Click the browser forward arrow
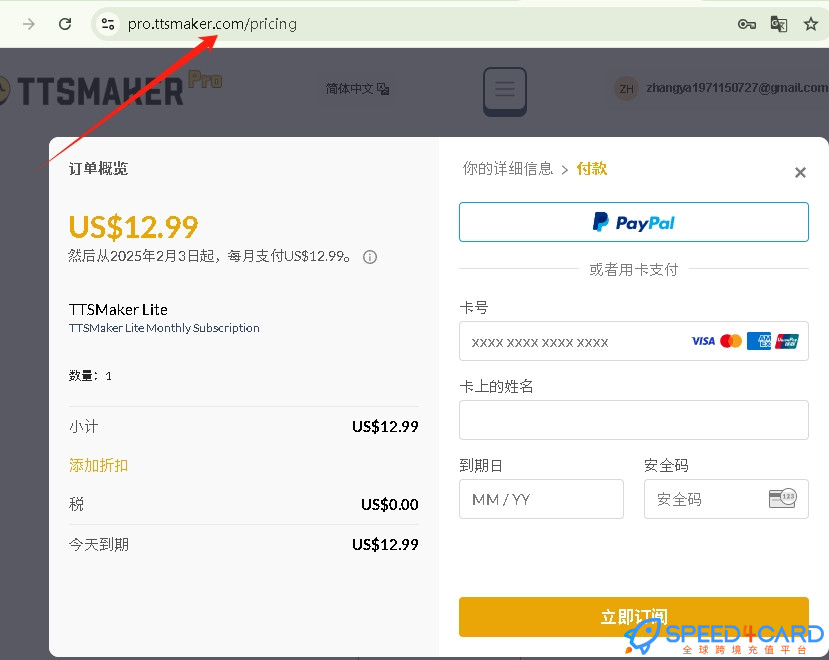 tap(29, 24)
